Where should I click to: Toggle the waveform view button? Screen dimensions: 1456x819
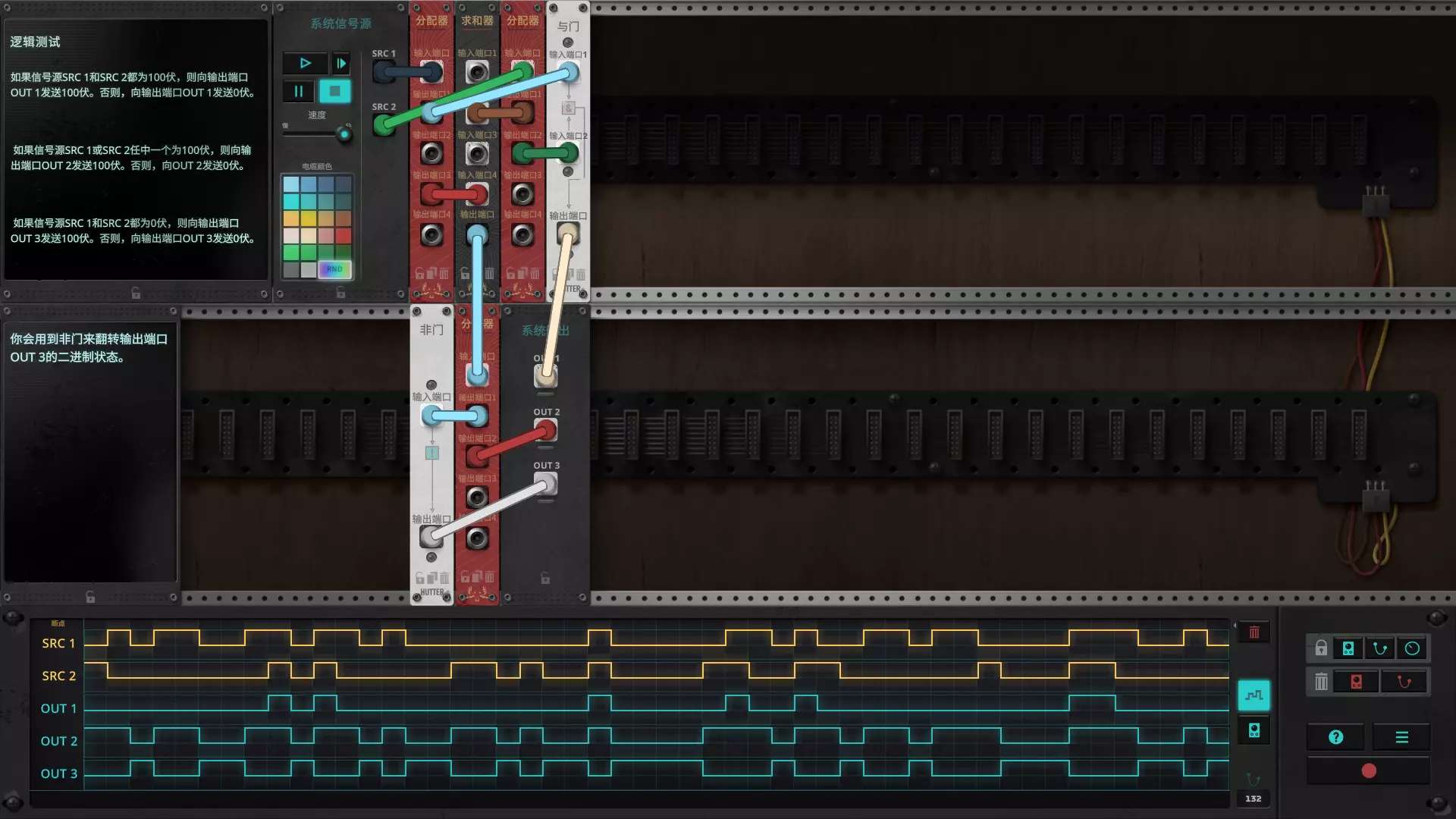pyautogui.click(x=1254, y=695)
